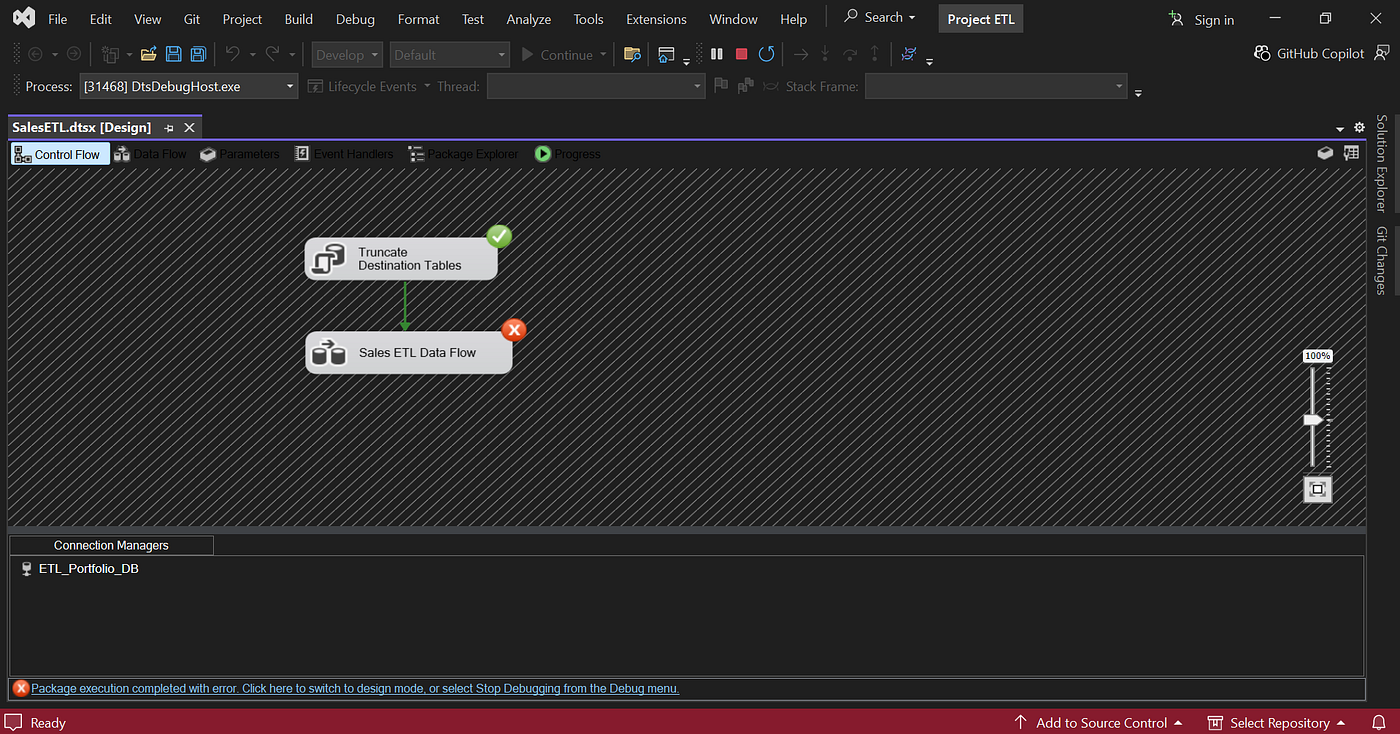Select the Truncate Destination Tables task

tap(401, 259)
